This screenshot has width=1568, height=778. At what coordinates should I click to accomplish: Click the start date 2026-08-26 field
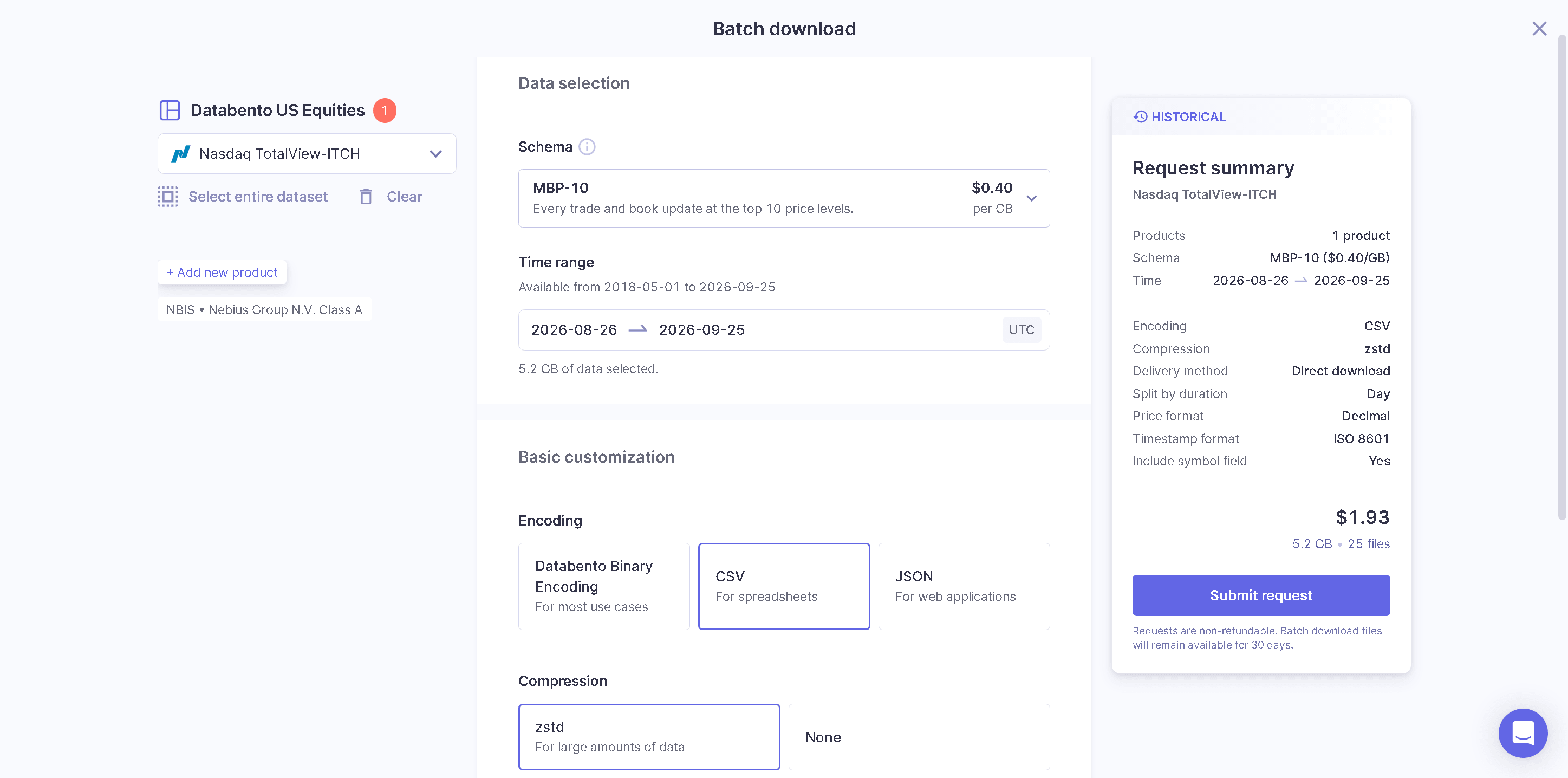point(574,330)
